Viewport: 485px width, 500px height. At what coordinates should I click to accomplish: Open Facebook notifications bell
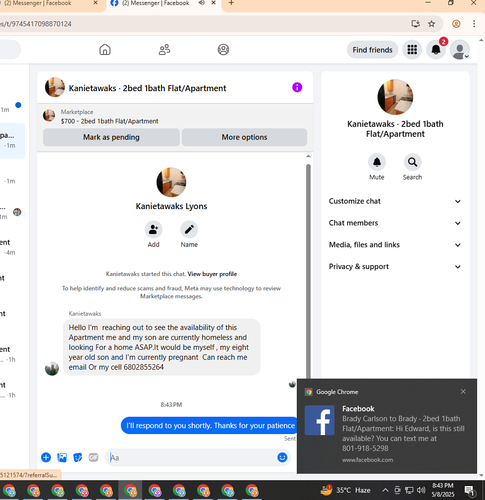pos(436,50)
